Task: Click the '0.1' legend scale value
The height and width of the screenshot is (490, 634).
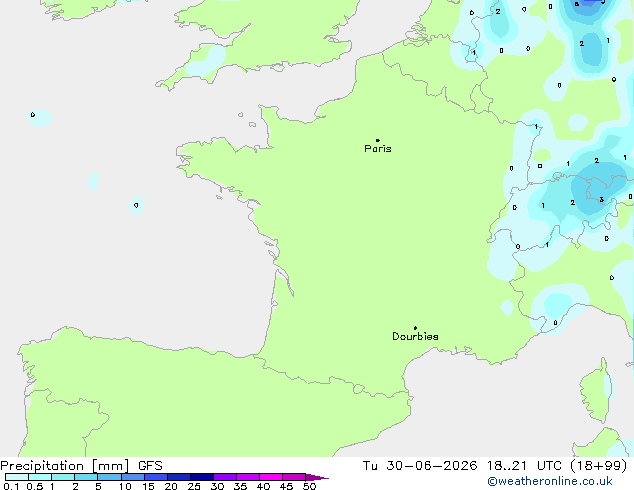Action: (11, 486)
